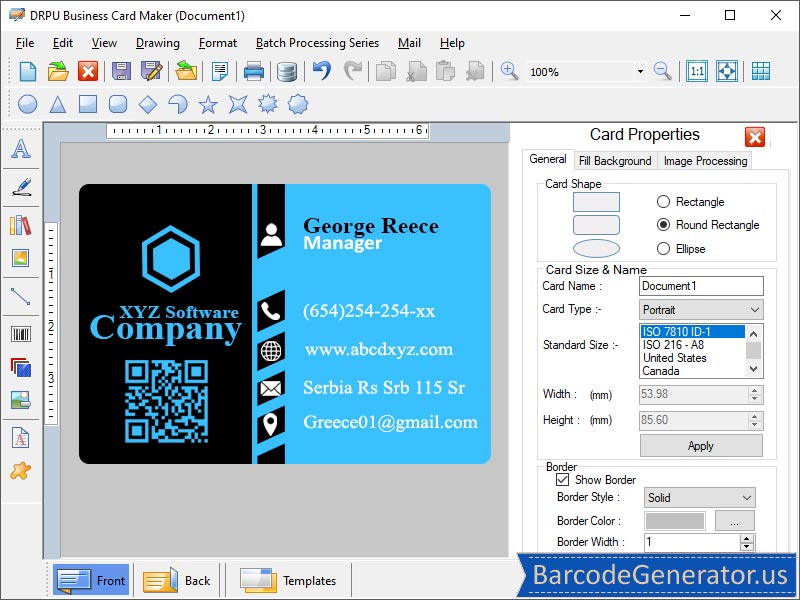The height and width of the screenshot is (600, 800).
Task: Switch to the Back card side
Action: [177, 580]
